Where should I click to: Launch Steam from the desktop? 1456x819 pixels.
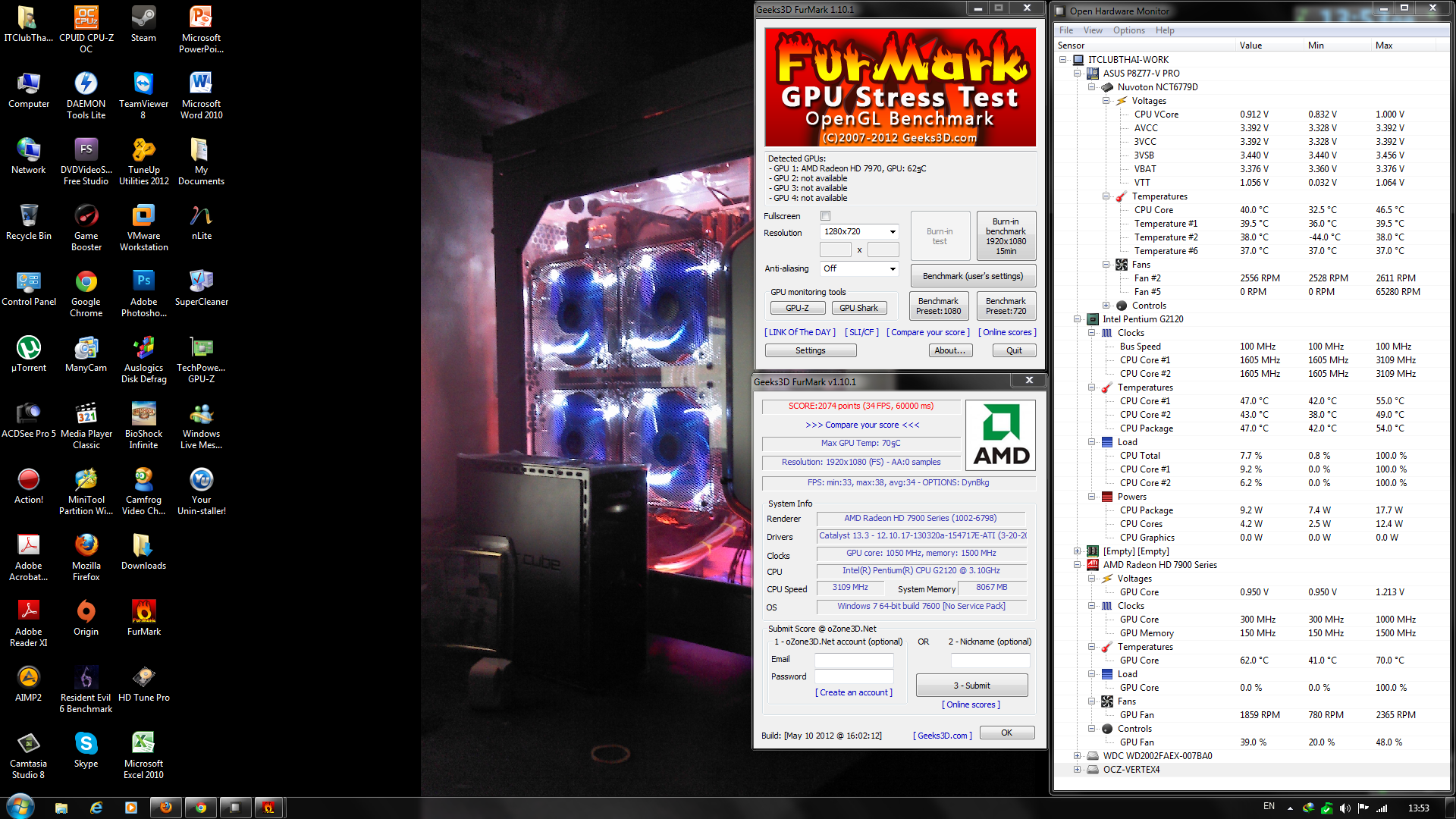[x=143, y=19]
